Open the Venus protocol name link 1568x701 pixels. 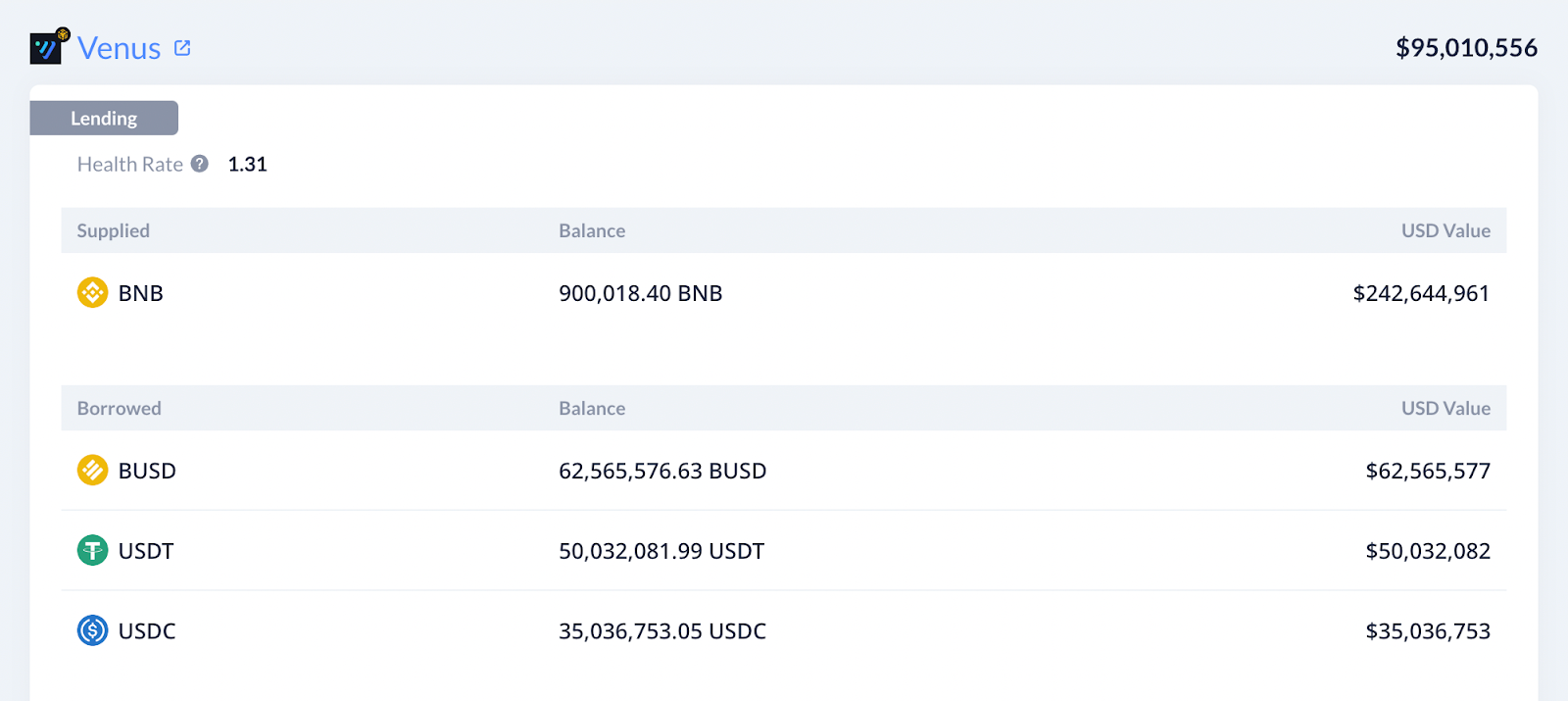pos(119,48)
